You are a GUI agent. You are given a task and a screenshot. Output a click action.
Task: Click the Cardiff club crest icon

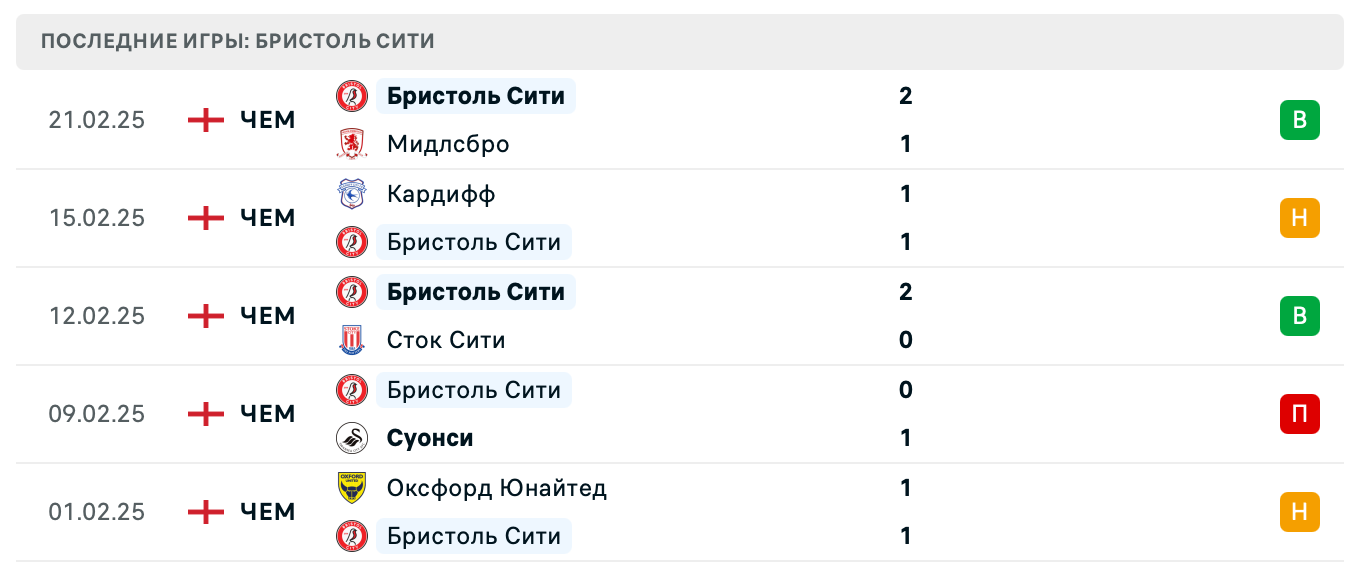tap(352, 194)
